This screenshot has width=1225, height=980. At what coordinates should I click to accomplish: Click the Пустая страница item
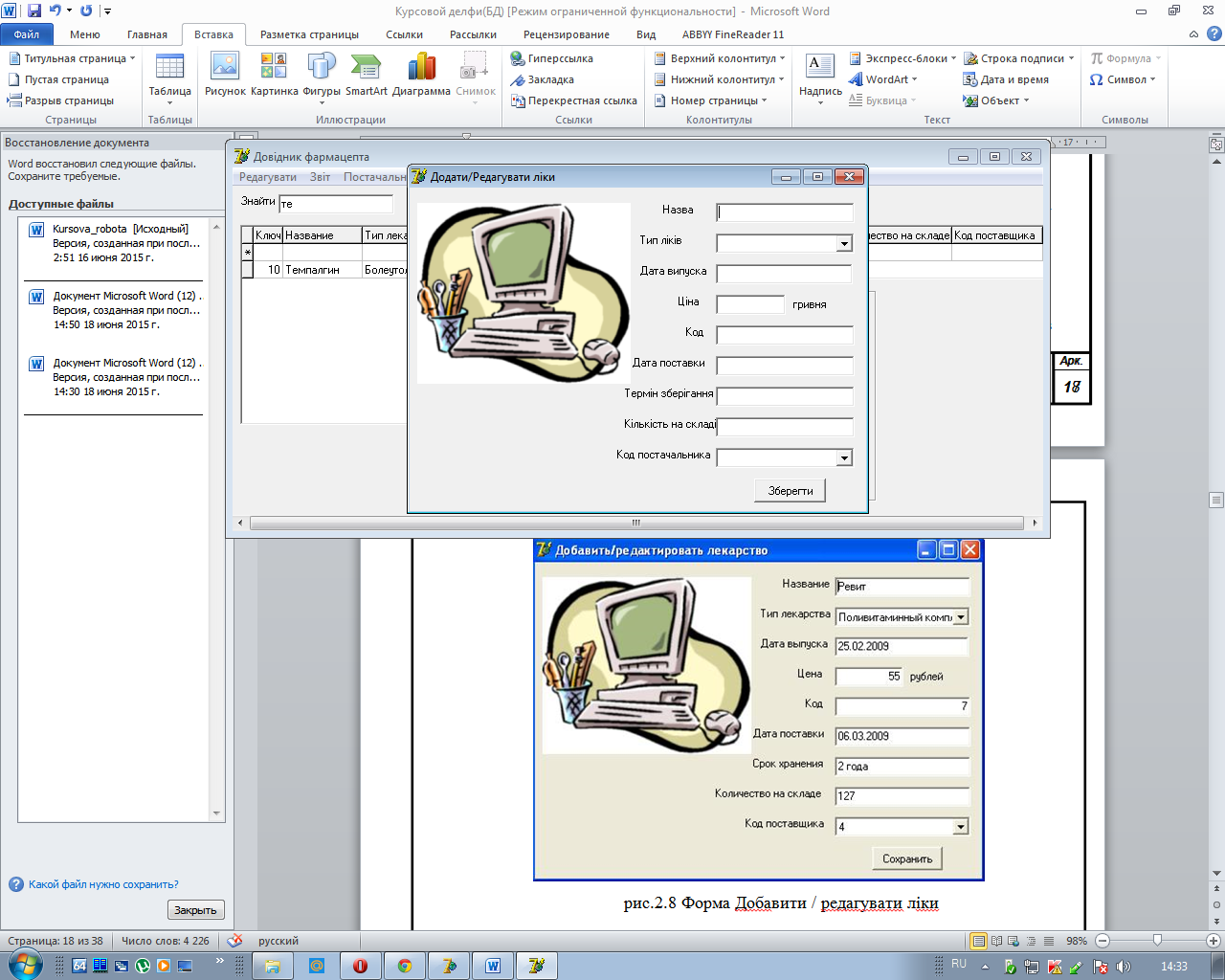(x=59, y=79)
